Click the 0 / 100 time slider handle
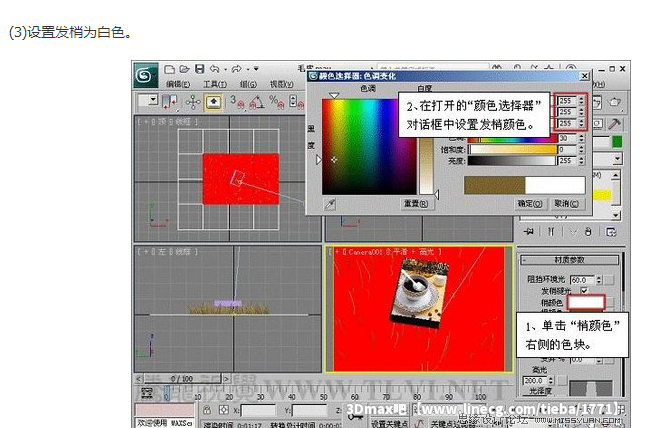 pos(182,379)
